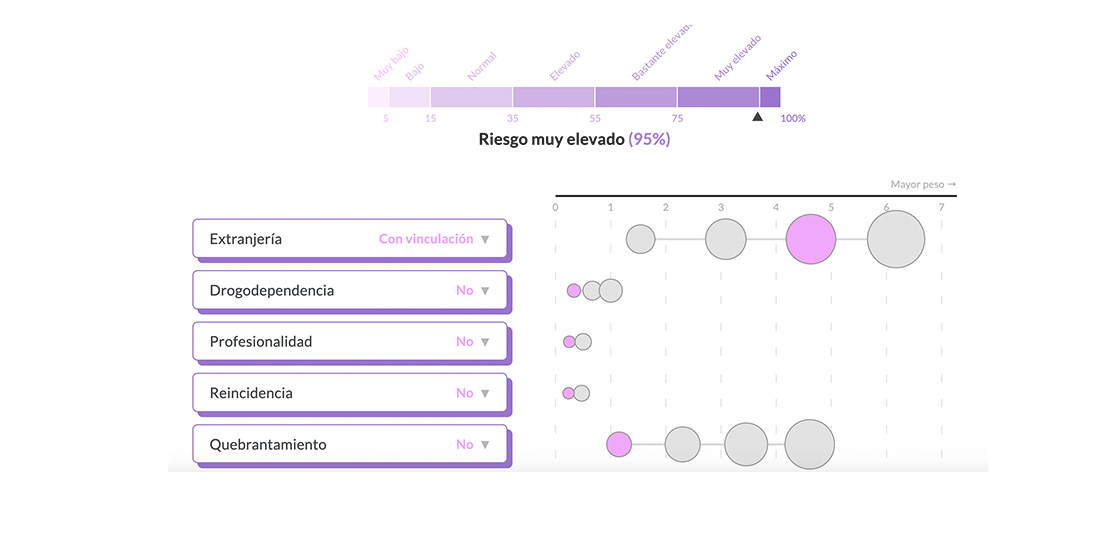The width and height of the screenshot is (1120, 560).
Task: Click the Muy elevado risk segment
Action: 718,97
